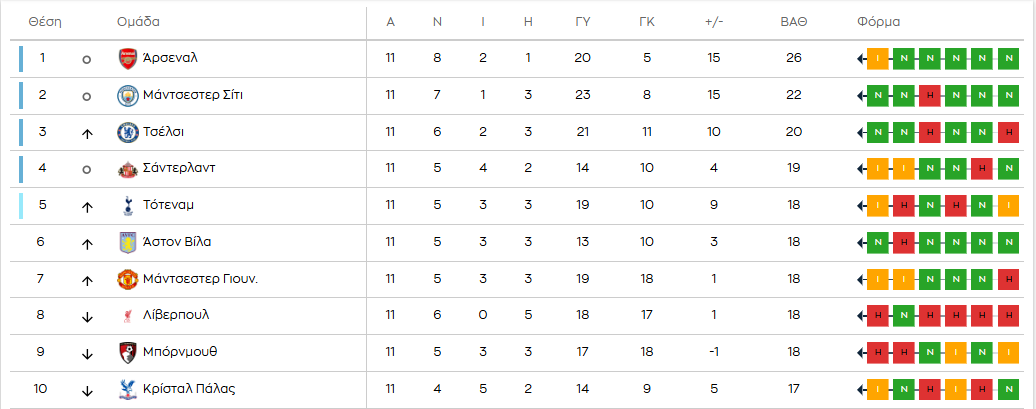Image resolution: width=1036 pixels, height=409 pixels.
Task: Click the Arsenal club crest
Action: point(127,59)
